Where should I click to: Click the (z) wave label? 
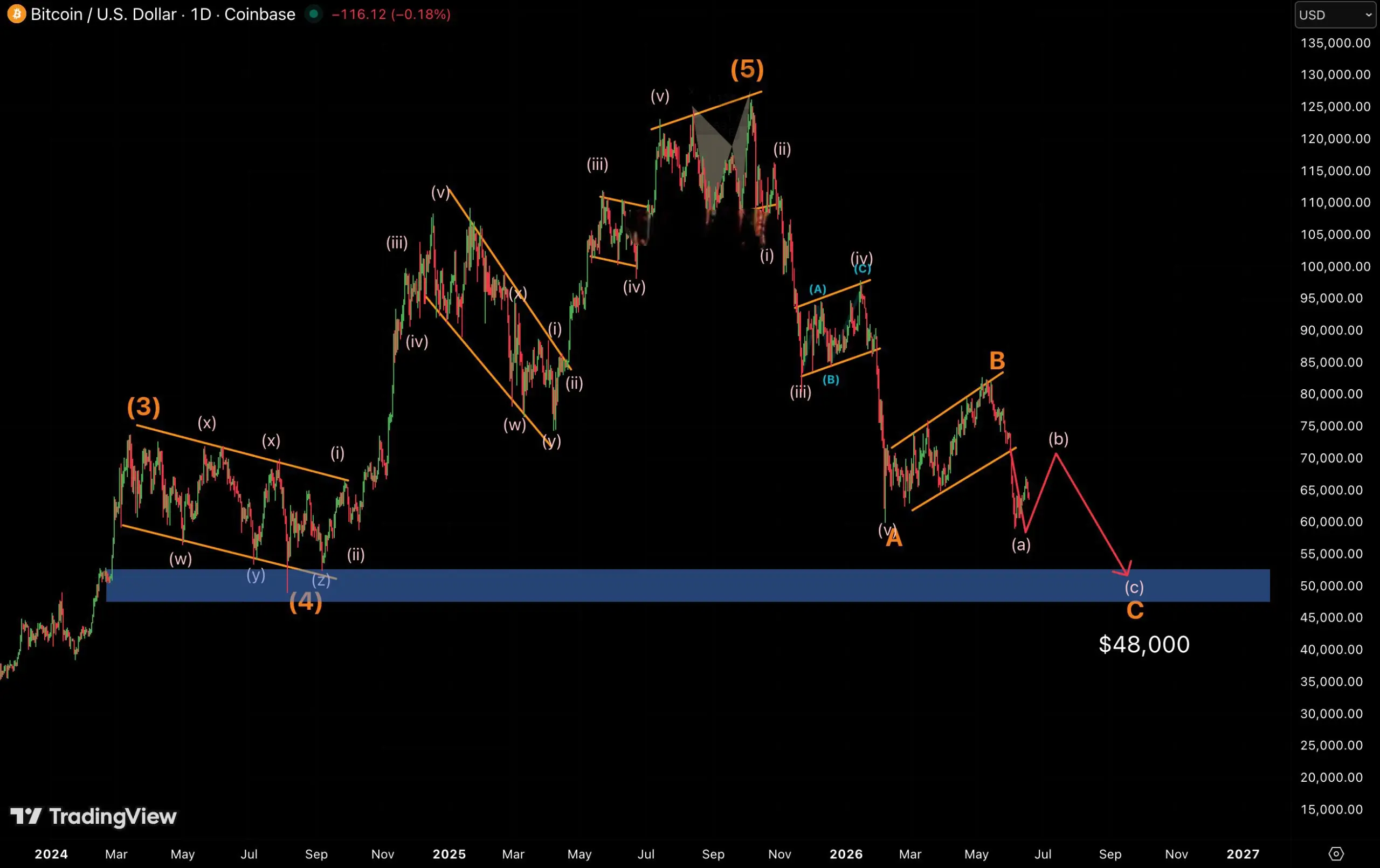click(x=321, y=580)
